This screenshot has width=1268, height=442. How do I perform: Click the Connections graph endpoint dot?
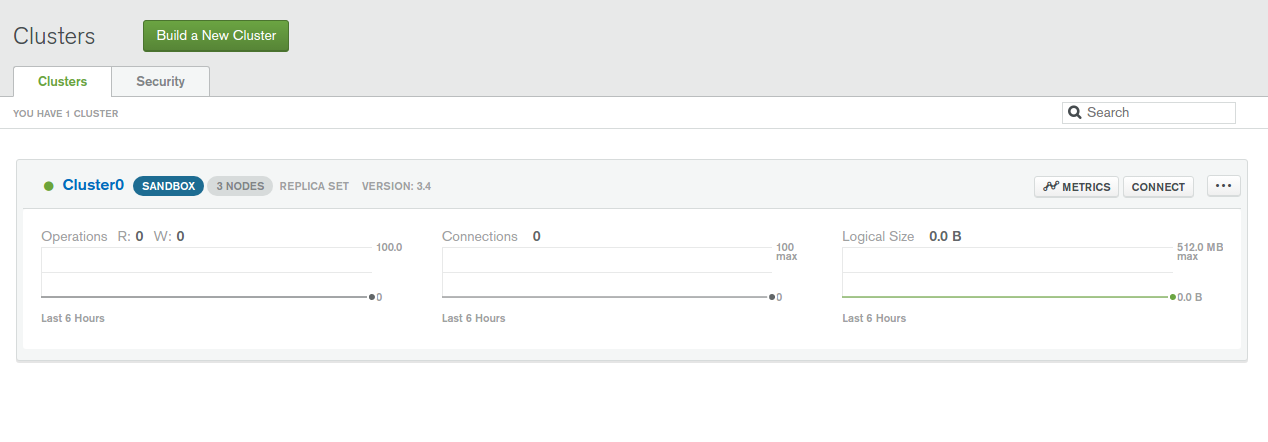point(772,297)
